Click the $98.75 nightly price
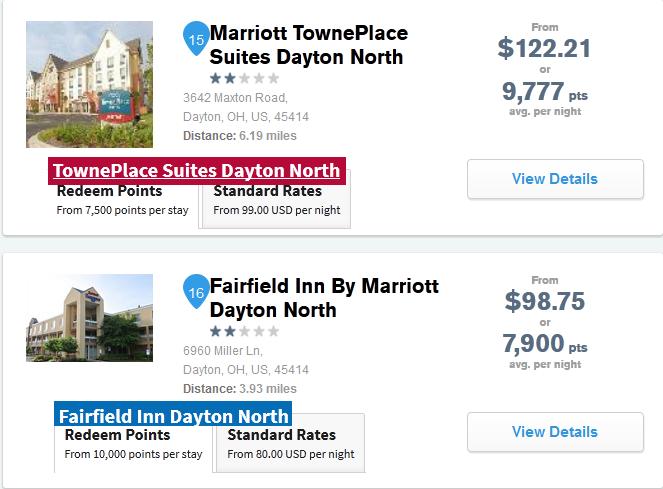Screen dimensions: 663x489 [x=544, y=301]
